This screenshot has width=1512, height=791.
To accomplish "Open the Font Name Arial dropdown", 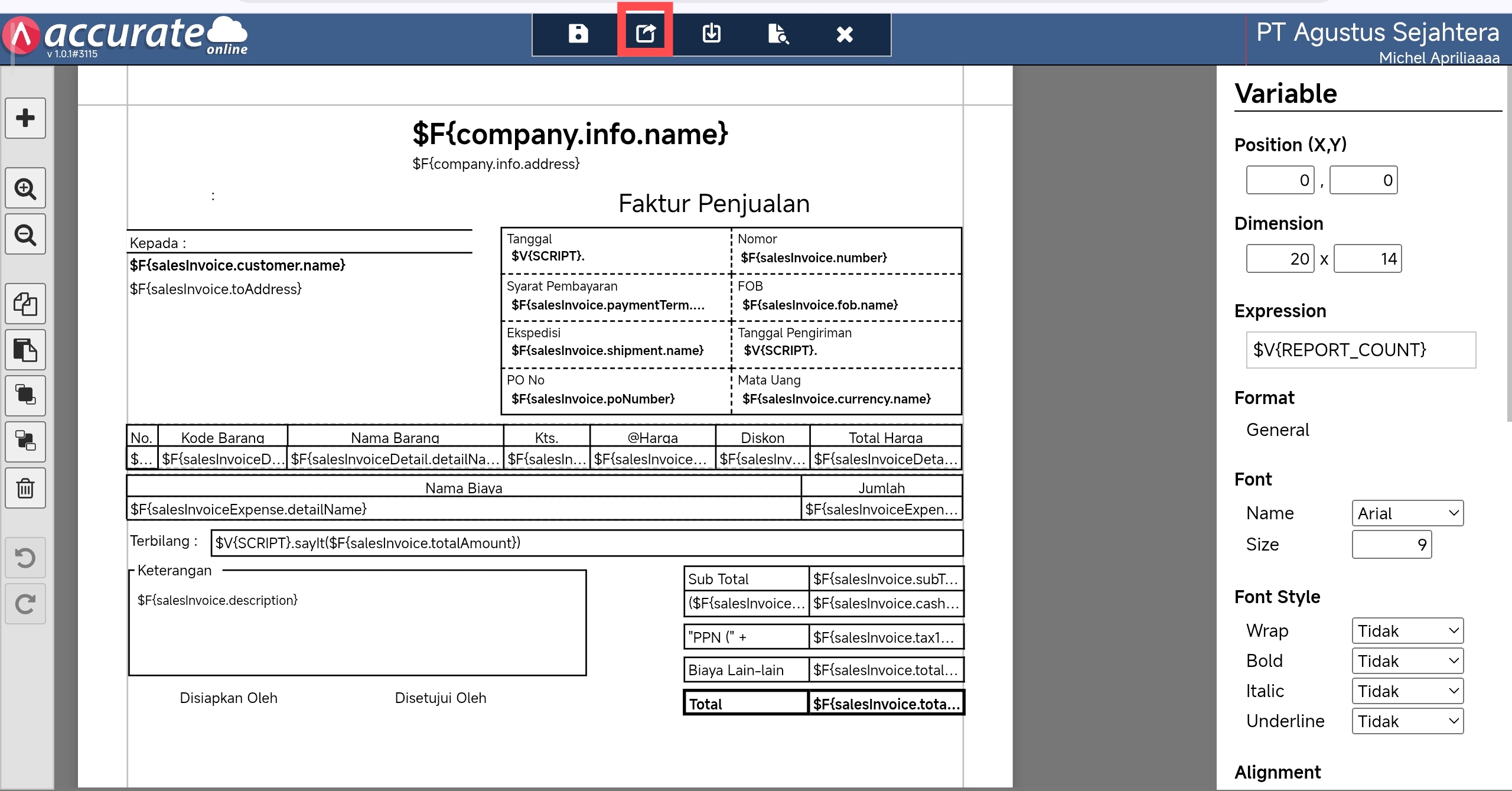I will click(x=1407, y=513).
